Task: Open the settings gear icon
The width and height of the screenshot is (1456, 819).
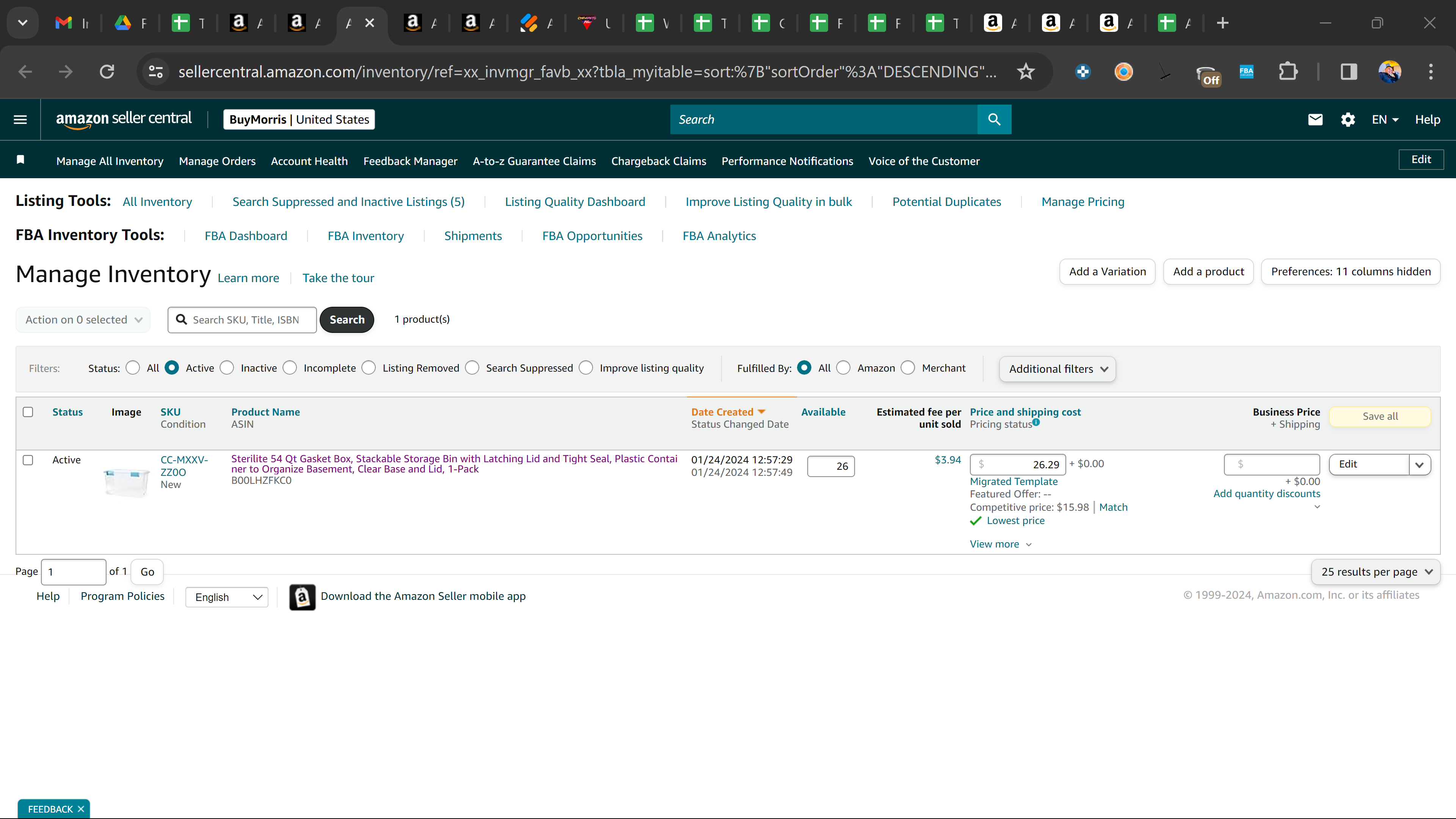Action: tap(1348, 119)
